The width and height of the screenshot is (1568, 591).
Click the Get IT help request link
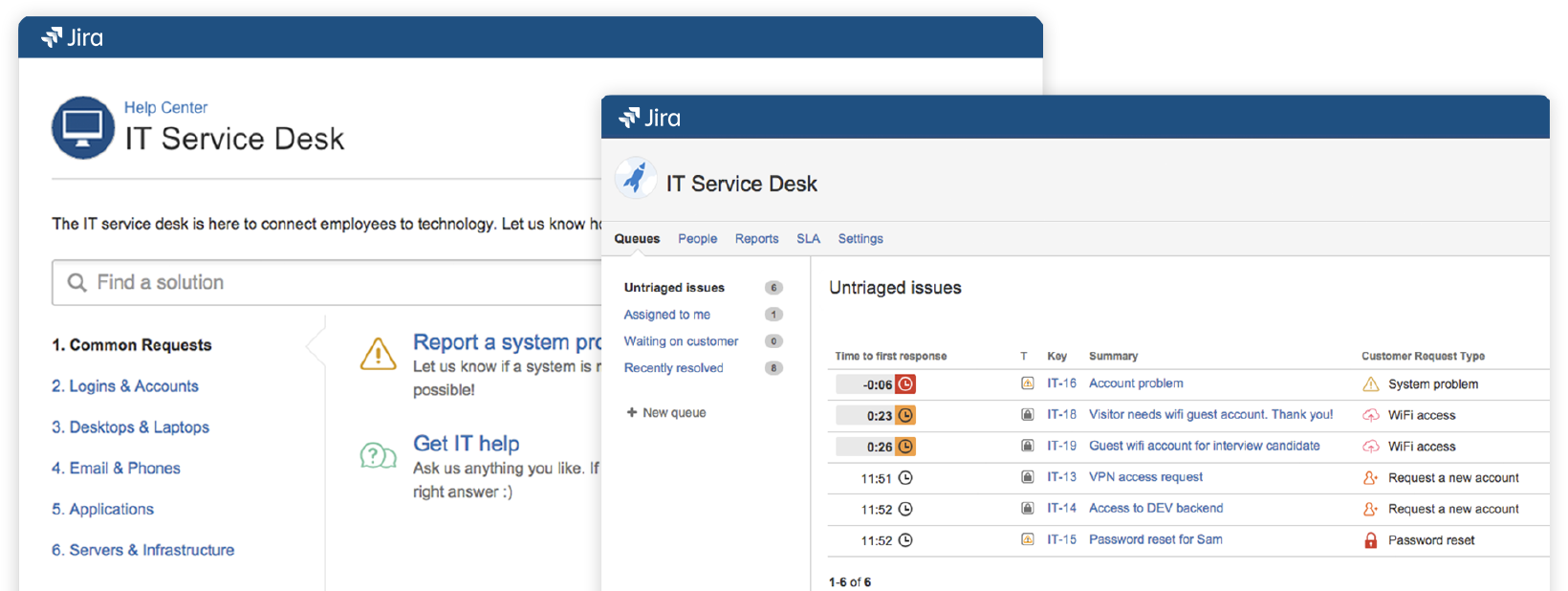pos(466,444)
